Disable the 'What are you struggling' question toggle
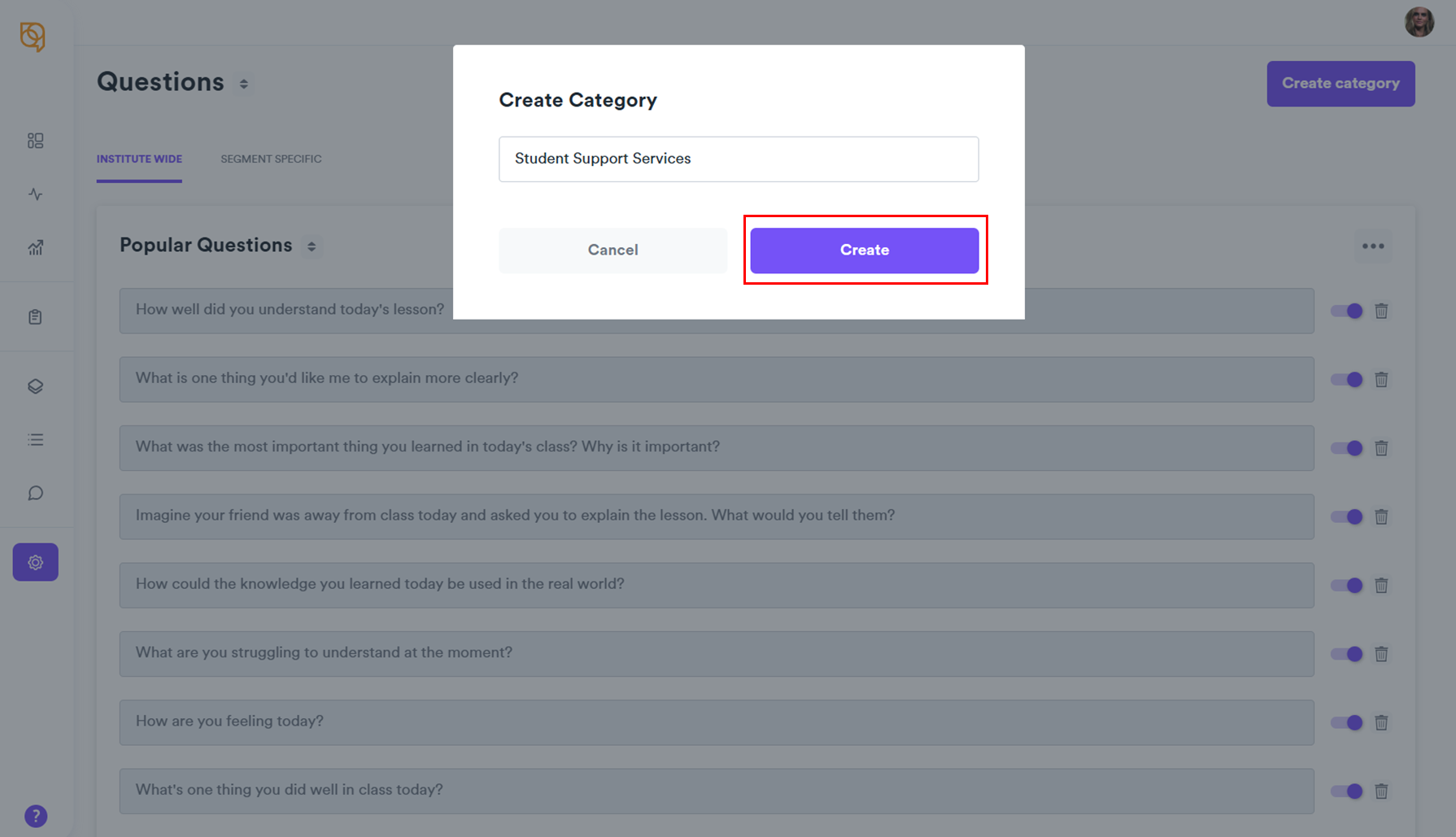This screenshot has width=1456, height=837. pyautogui.click(x=1346, y=654)
